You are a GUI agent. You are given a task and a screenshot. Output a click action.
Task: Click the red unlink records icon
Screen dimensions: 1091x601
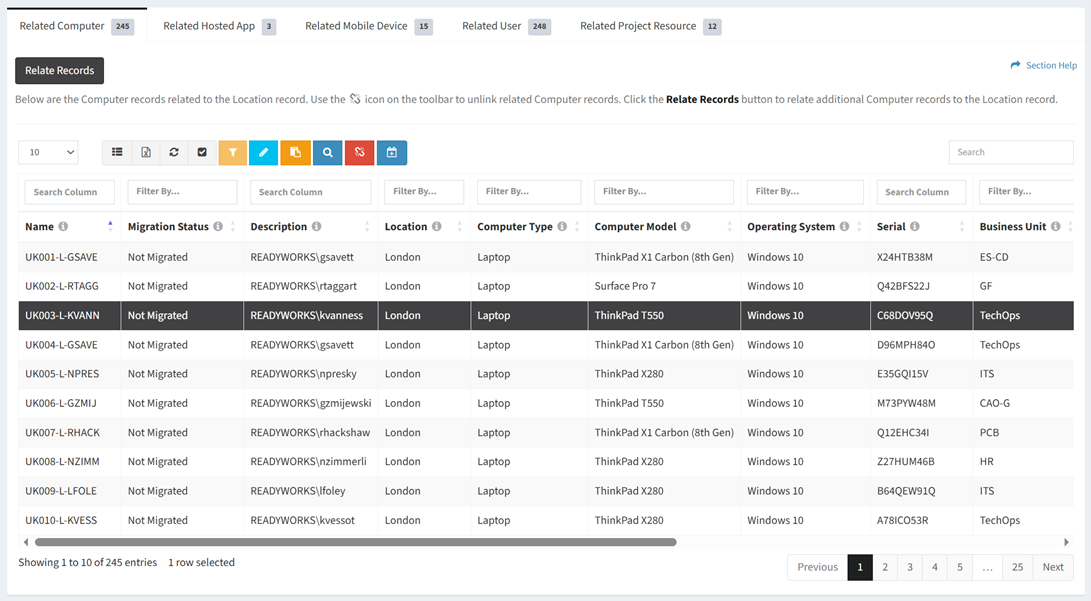click(x=359, y=152)
